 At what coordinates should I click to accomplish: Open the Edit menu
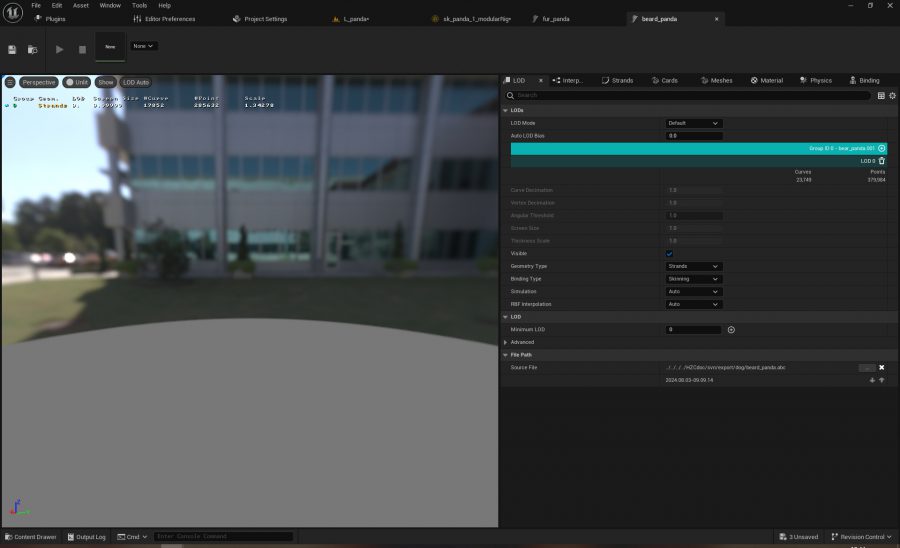pyautogui.click(x=57, y=5)
